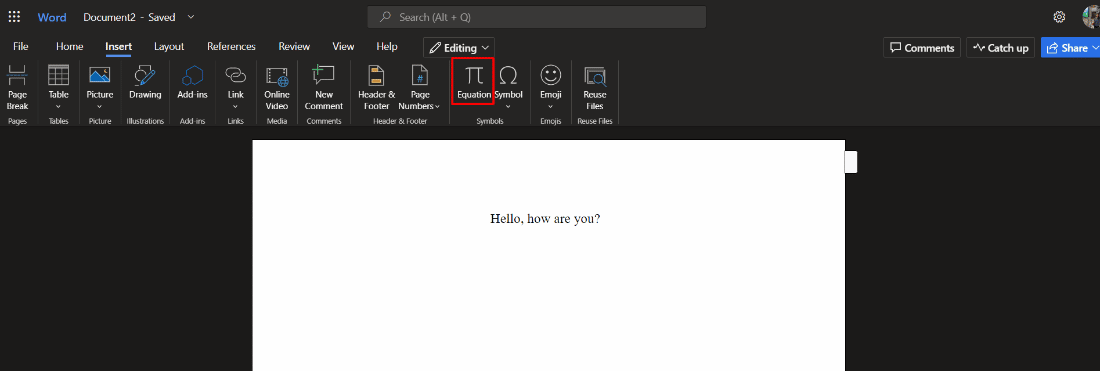Open the File menu
1100x371 pixels.
pyautogui.click(x=21, y=47)
